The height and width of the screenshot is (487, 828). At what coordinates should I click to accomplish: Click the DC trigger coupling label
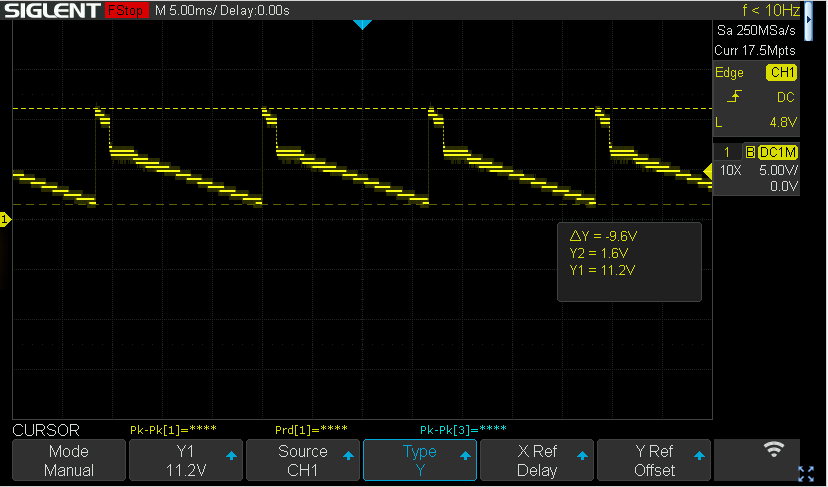pos(785,98)
